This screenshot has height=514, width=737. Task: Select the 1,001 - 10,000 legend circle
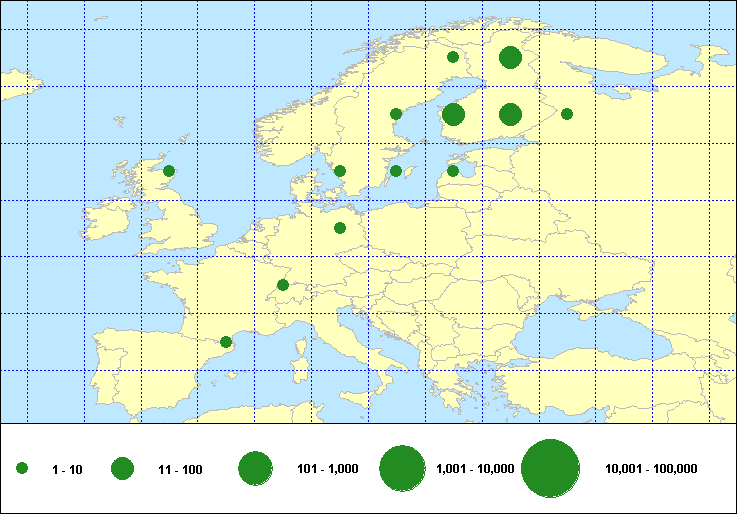point(403,468)
